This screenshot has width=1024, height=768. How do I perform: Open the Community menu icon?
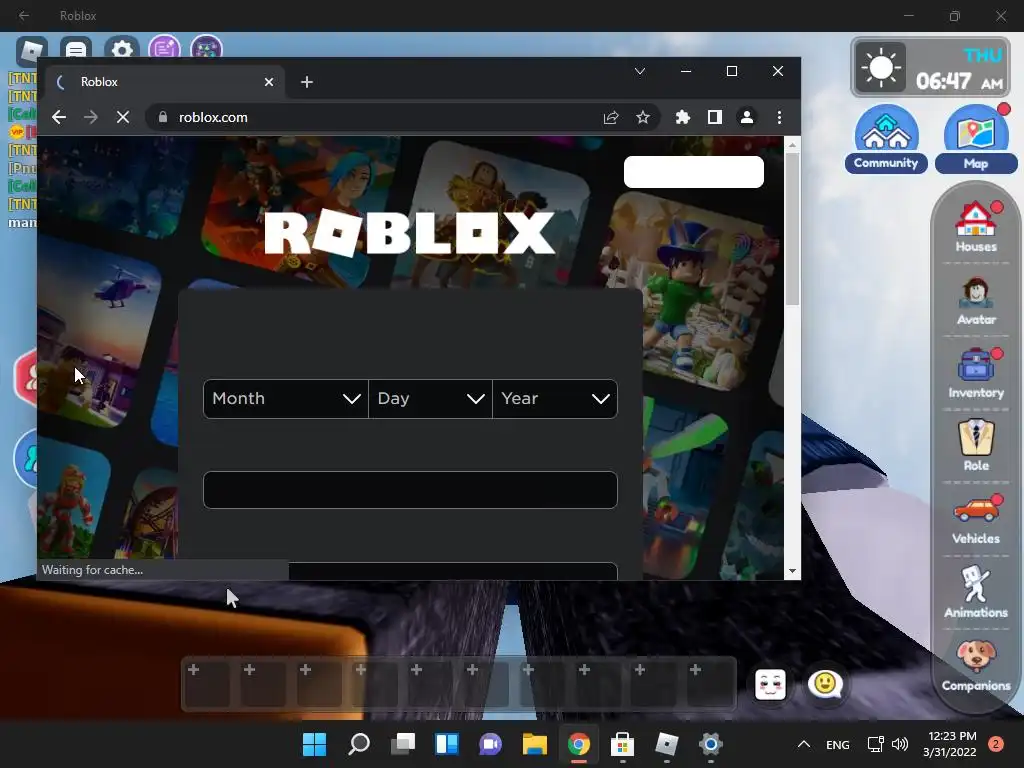click(x=886, y=138)
